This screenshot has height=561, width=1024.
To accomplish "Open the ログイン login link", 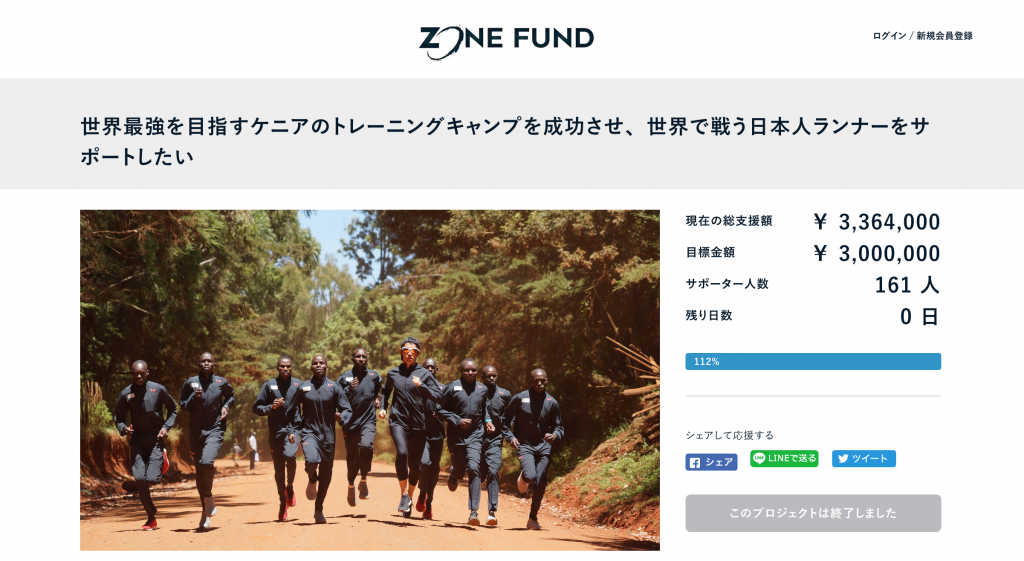I will (889, 36).
